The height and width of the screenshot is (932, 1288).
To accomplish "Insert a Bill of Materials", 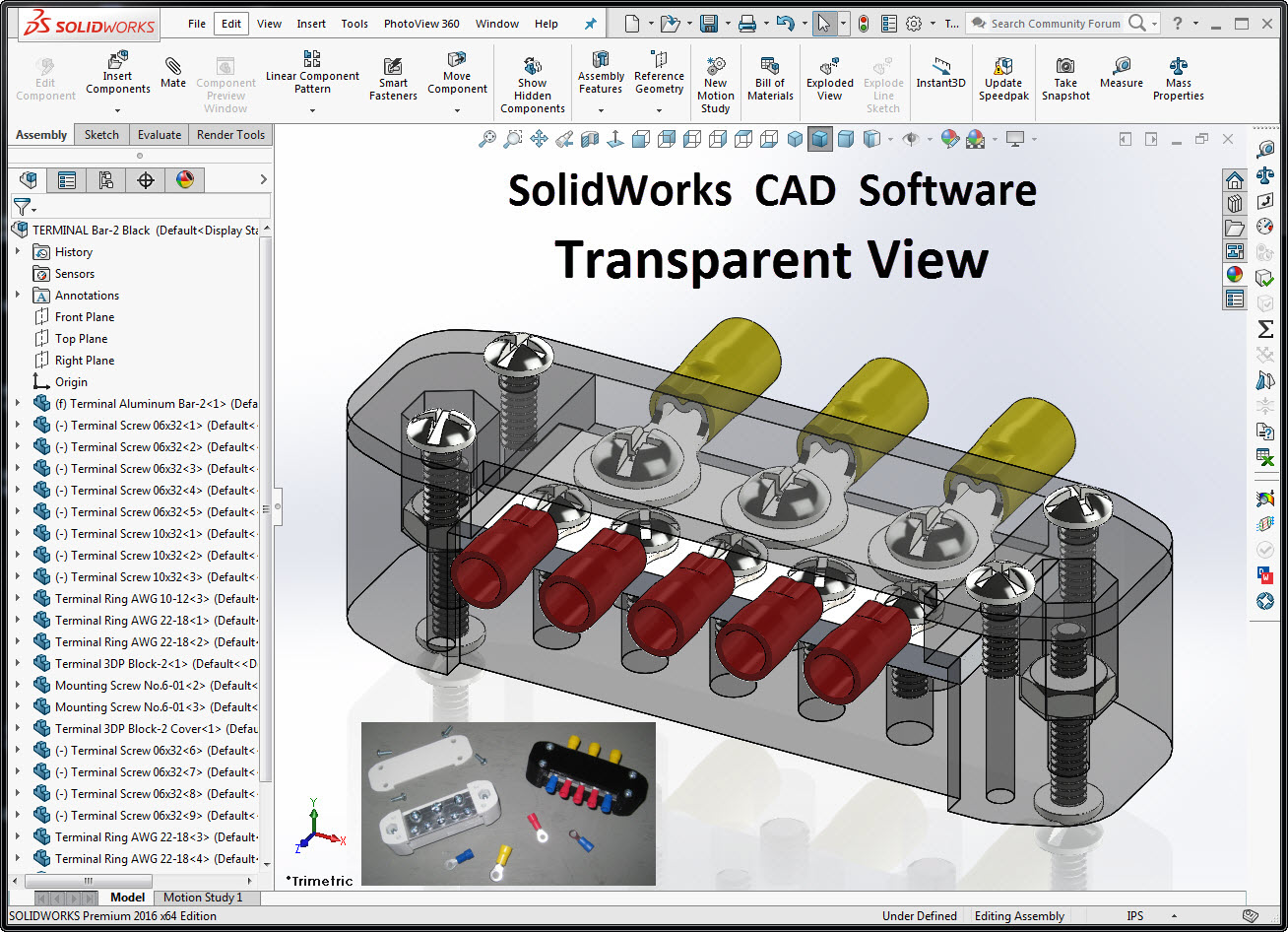I will click(x=770, y=78).
